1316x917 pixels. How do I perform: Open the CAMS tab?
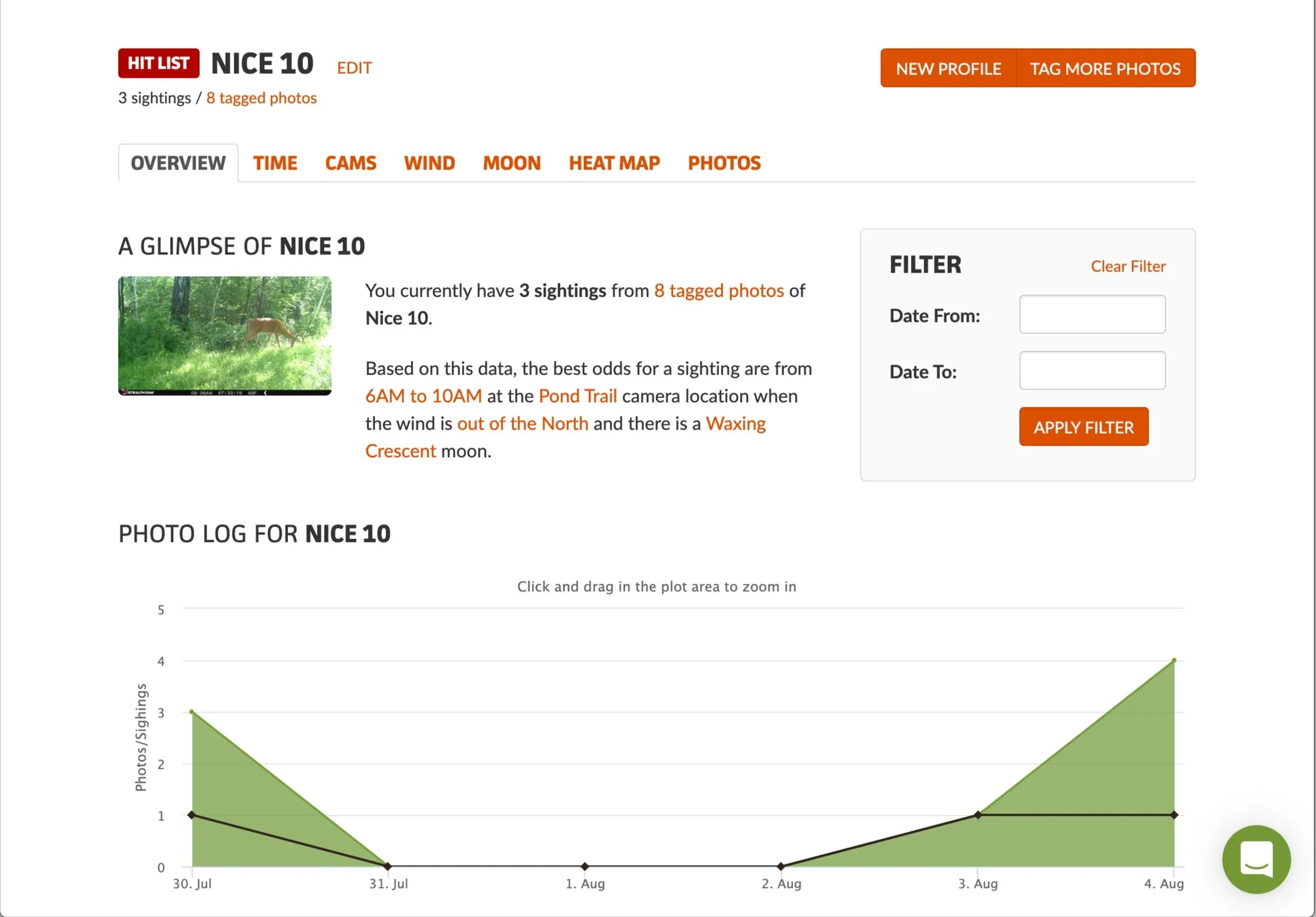350,163
